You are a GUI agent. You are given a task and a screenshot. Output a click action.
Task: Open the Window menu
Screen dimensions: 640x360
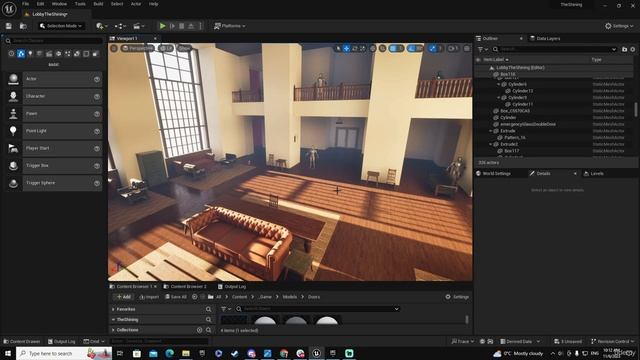tap(59, 4)
